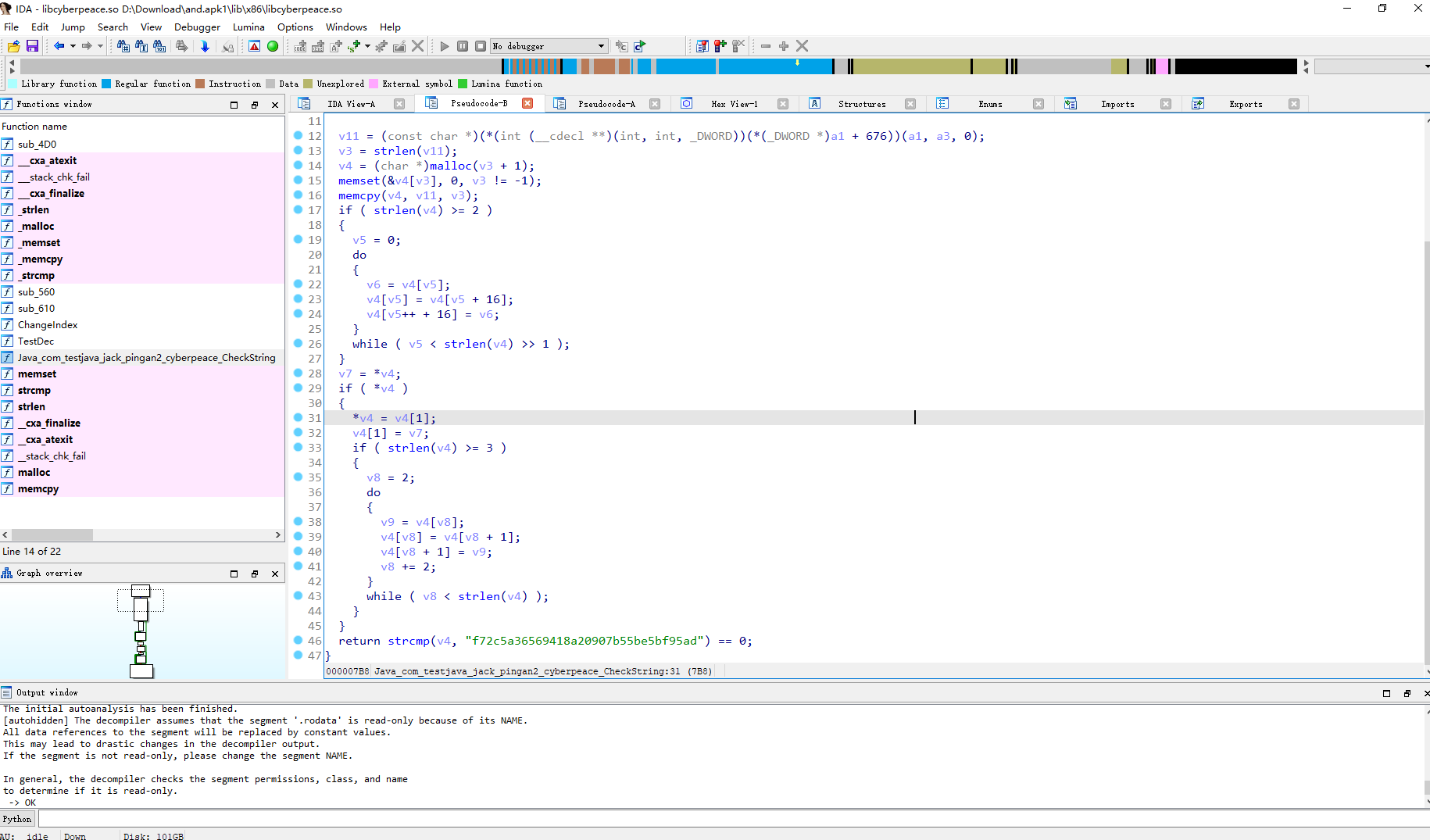1430x840 pixels.
Task: Save the database with the floppy icon
Action: point(32,46)
